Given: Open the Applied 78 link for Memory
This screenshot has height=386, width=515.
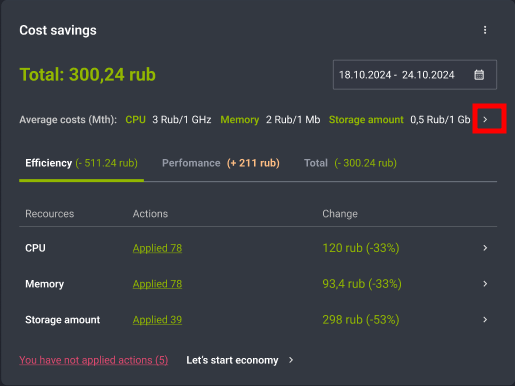Looking at the screenshot, I should (157, 284).
